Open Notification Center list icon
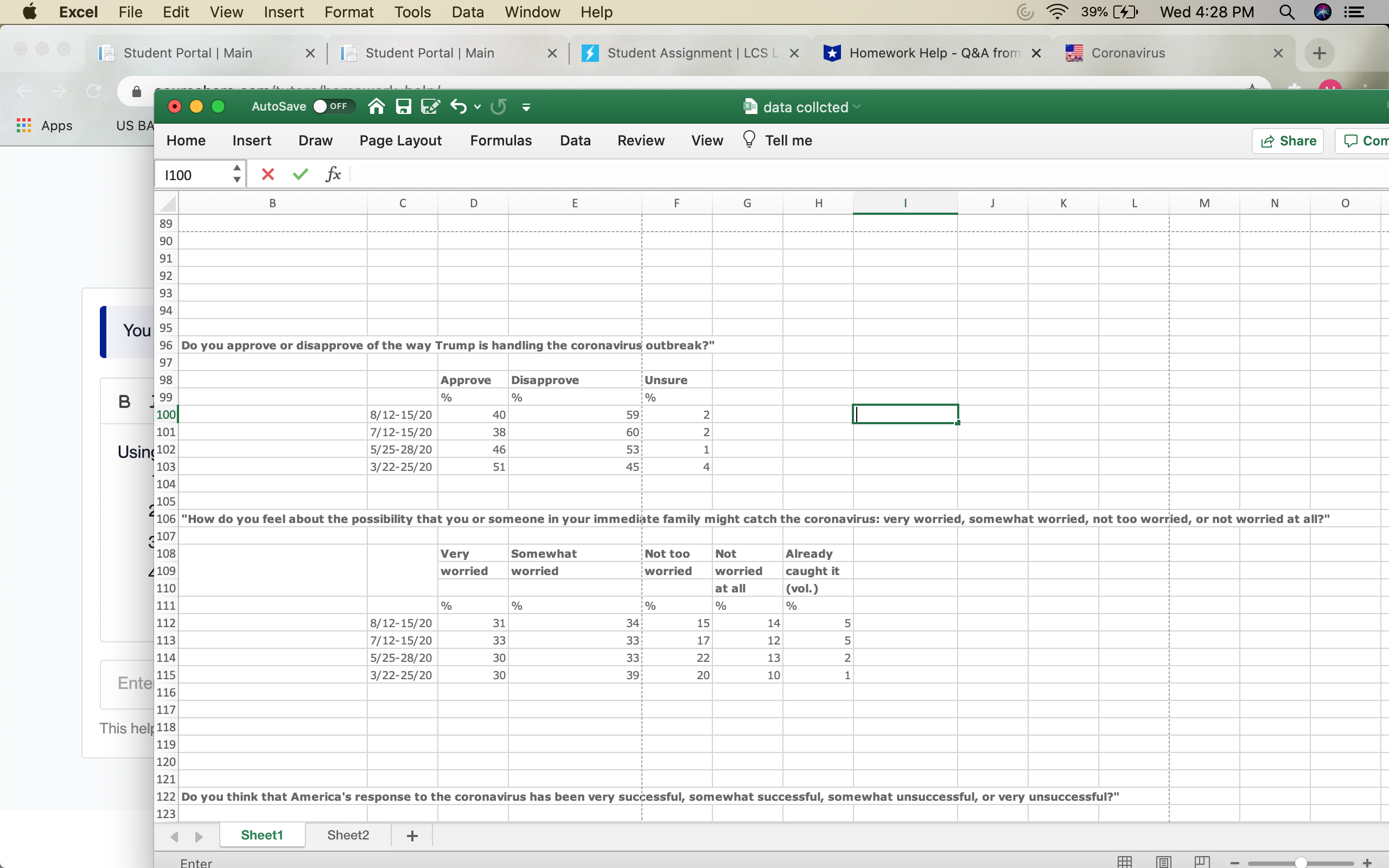This screenshot has height=868, width=1389. 1354,12
